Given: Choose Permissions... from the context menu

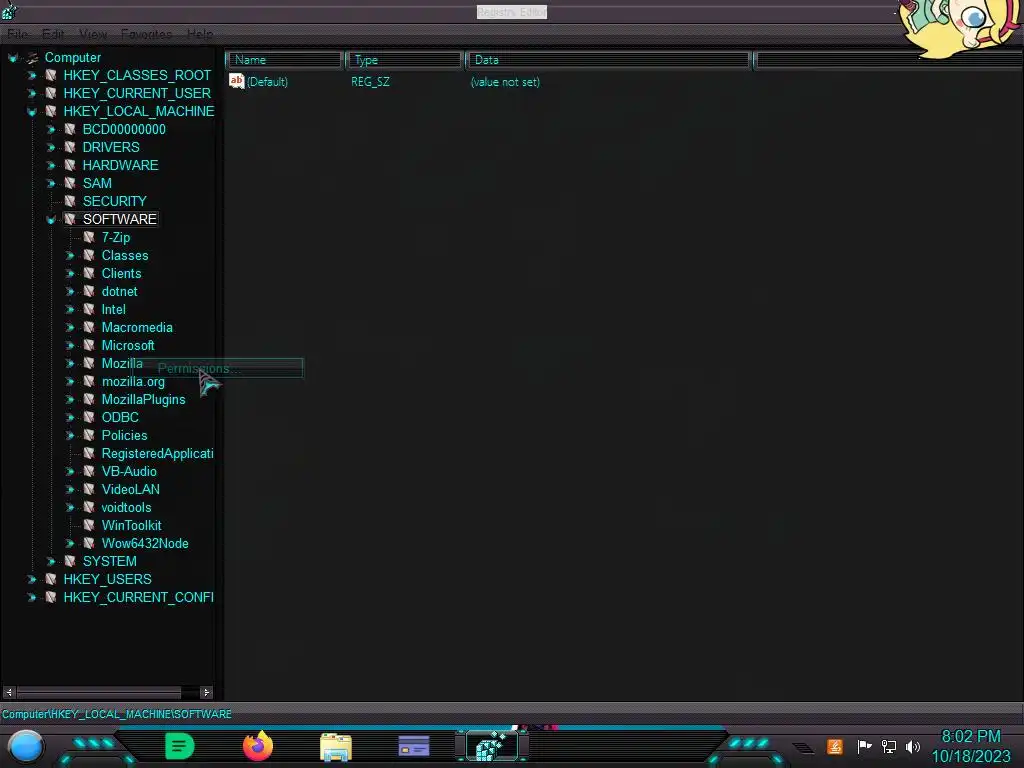Looking at the screenshot, I should click(219, 368).
